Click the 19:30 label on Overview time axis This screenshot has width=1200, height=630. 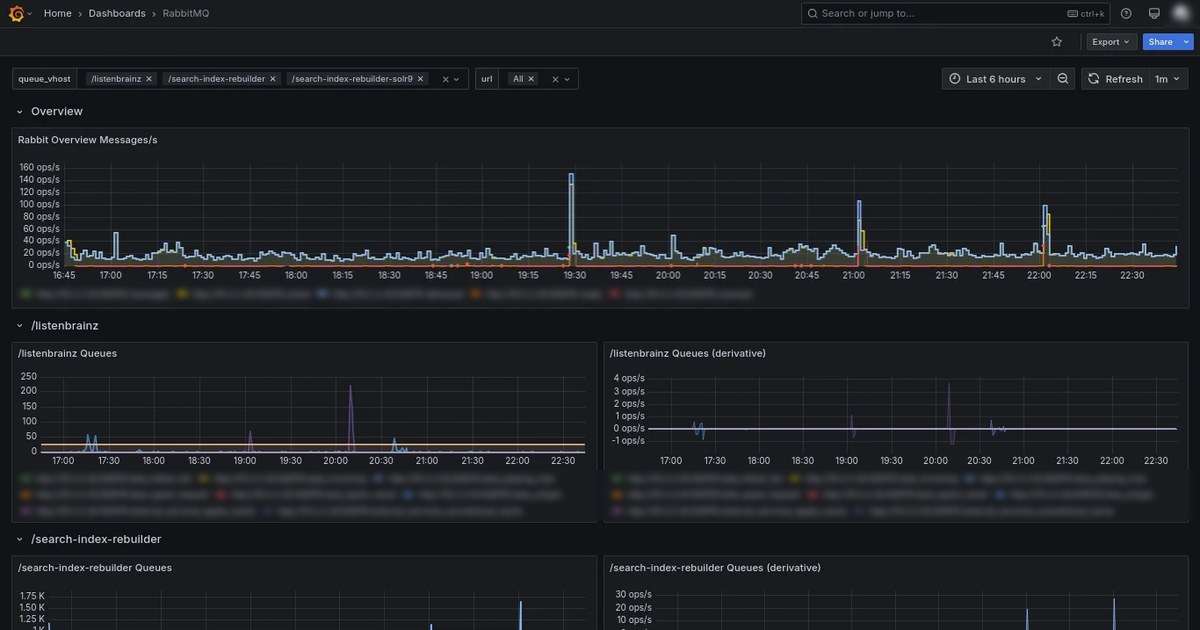(575, 275)
